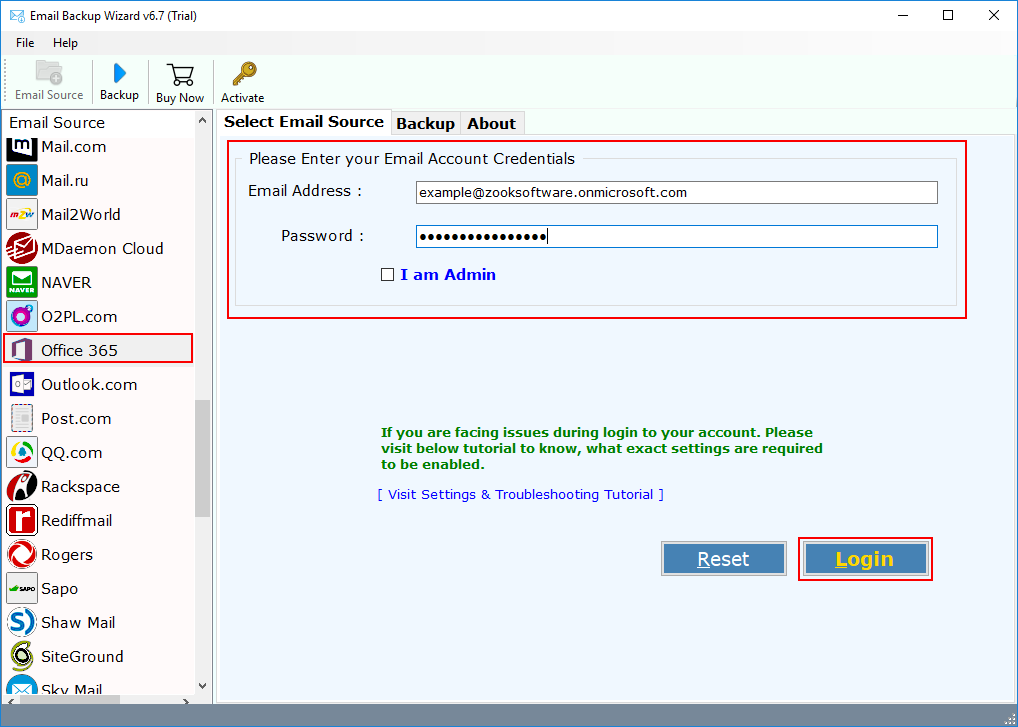The width and height of the screenshot is (1018, 727).
Task: Open the Help menu
Action: click(66, 43)
